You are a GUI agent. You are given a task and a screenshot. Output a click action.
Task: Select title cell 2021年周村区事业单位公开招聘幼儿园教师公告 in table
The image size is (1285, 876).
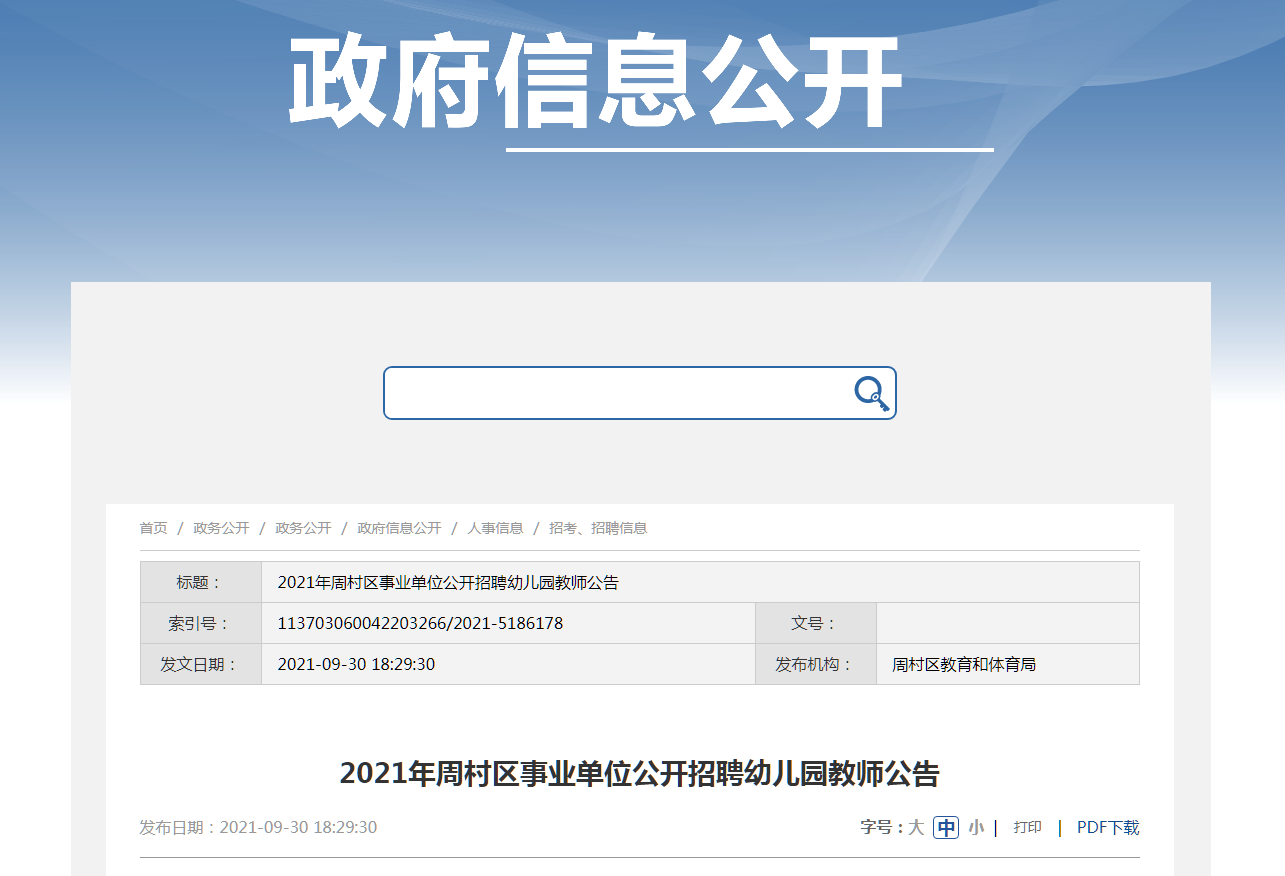700,582
